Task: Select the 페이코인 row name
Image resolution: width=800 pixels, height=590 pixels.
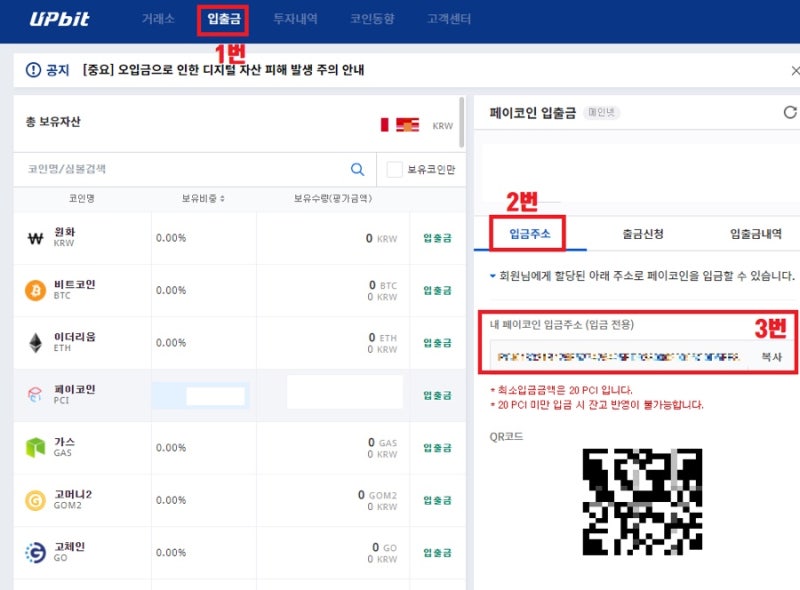Action: pos(74,389)
